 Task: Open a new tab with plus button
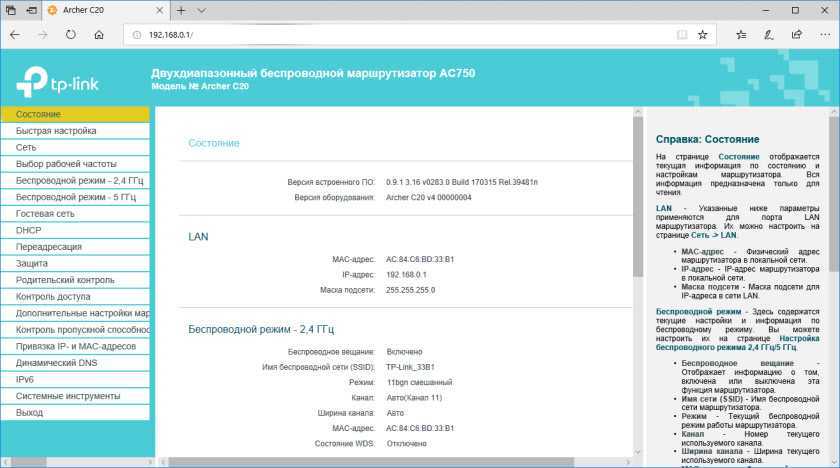[x=181, y=10]
